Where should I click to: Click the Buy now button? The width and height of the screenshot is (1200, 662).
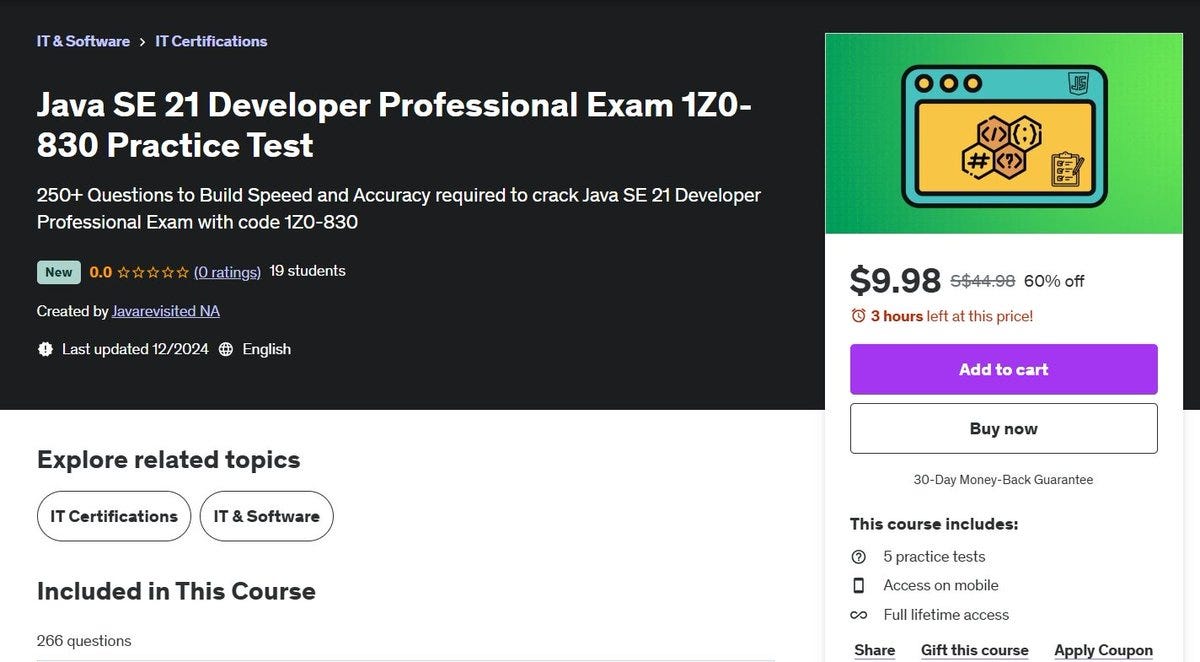(x=1004, y=428)
